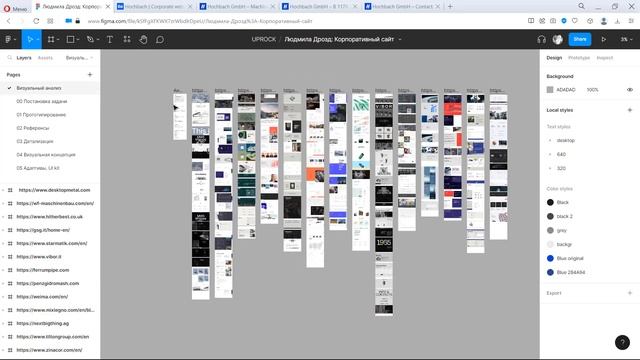640x360 pixels.
Task: Click the user avatar in toolbar
Action: pos(558,40)
